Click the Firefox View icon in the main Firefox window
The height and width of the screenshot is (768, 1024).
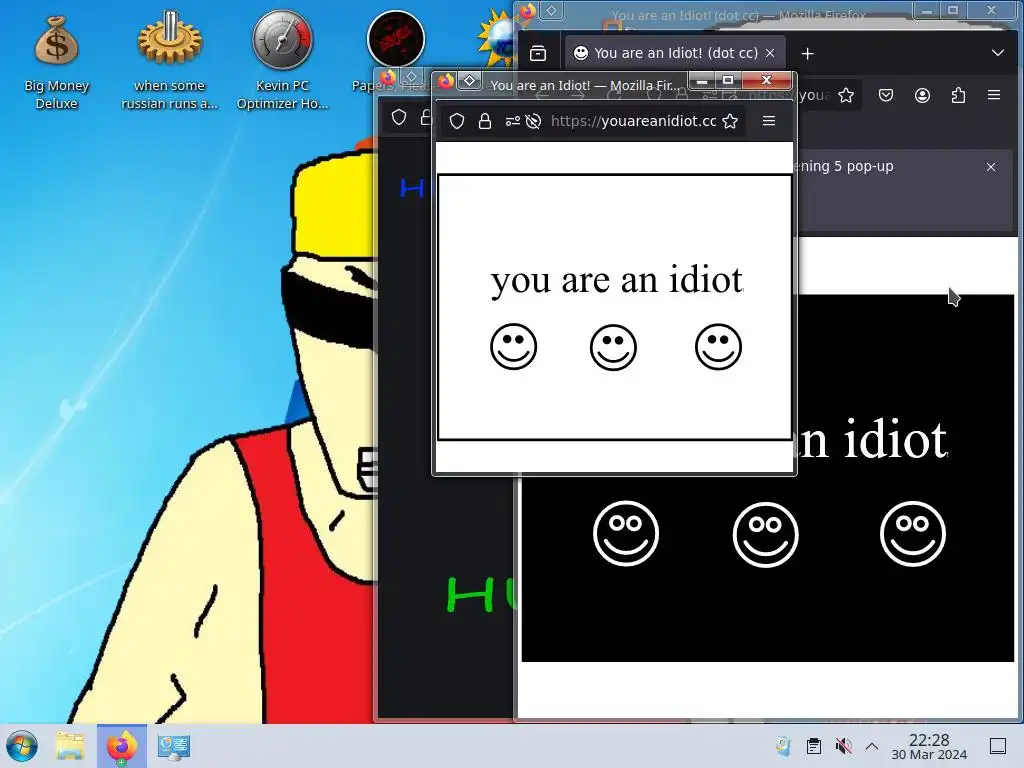tap(537, 54)
